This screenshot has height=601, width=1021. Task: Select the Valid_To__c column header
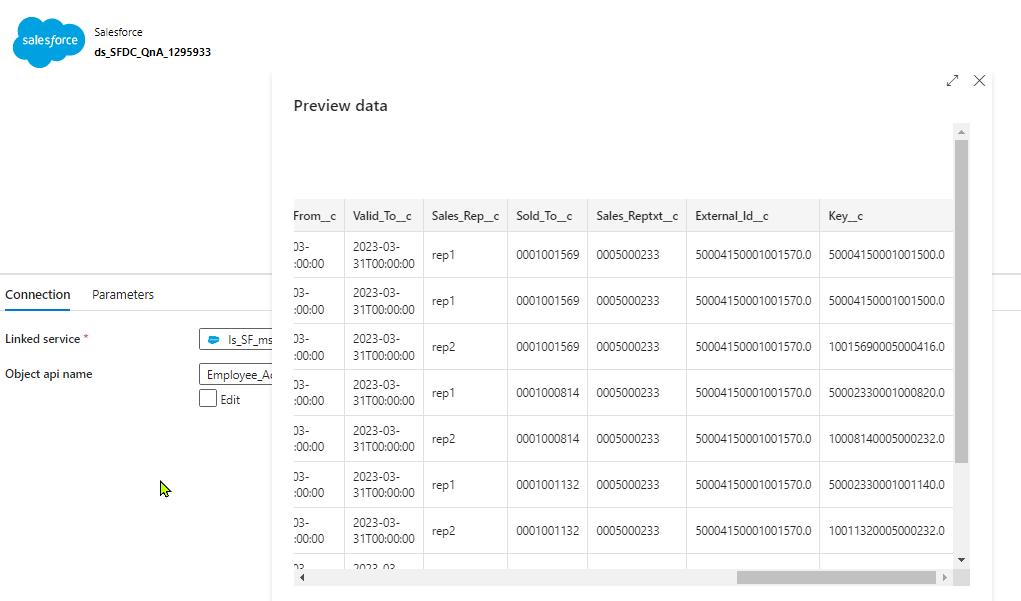click(384, 216)
